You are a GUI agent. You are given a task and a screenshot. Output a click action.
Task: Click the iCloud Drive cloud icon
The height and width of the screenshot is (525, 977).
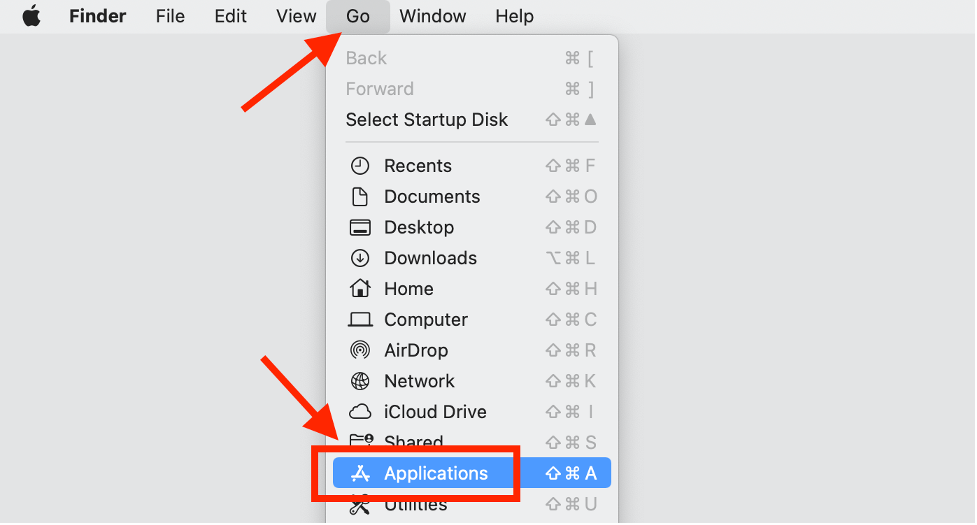tap(360, 412)
